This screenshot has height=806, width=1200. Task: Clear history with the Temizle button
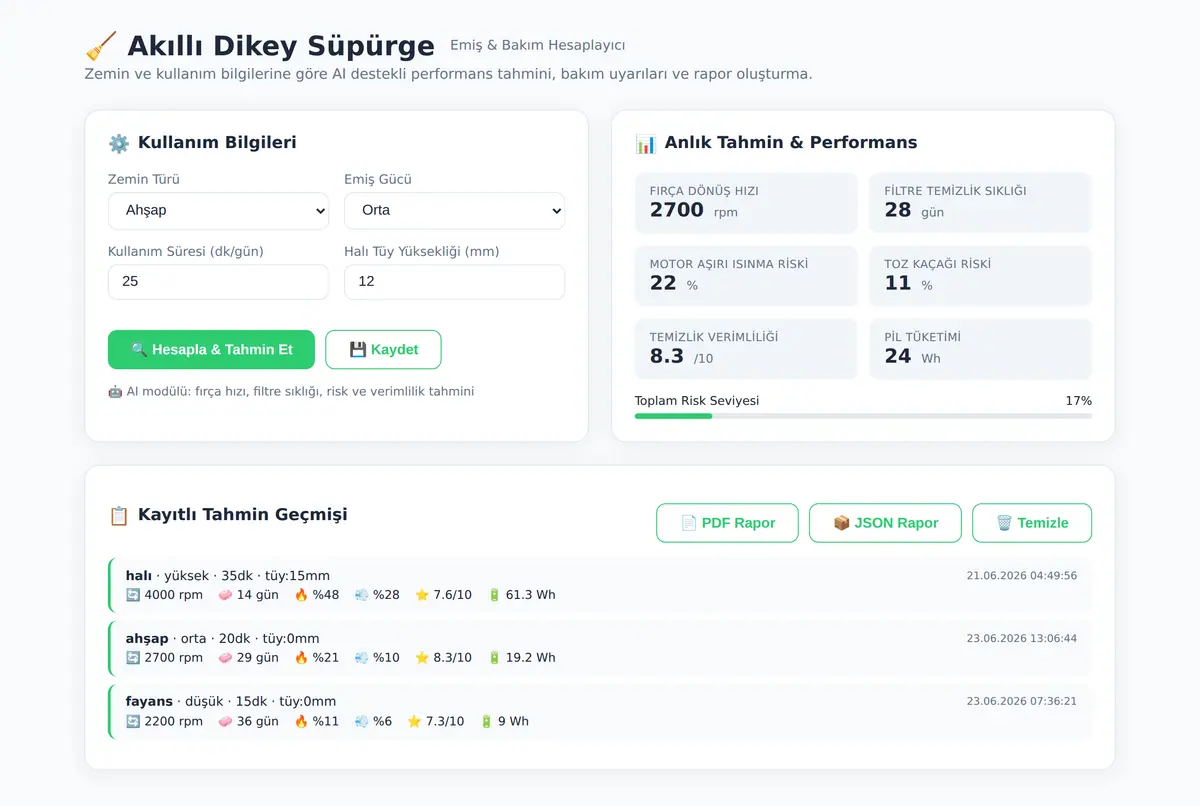point(1032,523)
